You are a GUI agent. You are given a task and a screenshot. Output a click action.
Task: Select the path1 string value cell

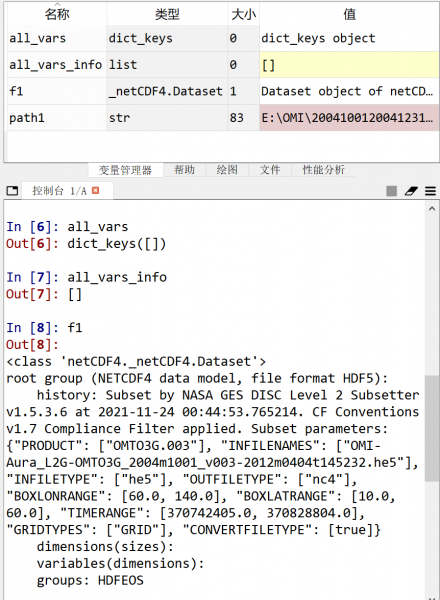pos(349,118)
